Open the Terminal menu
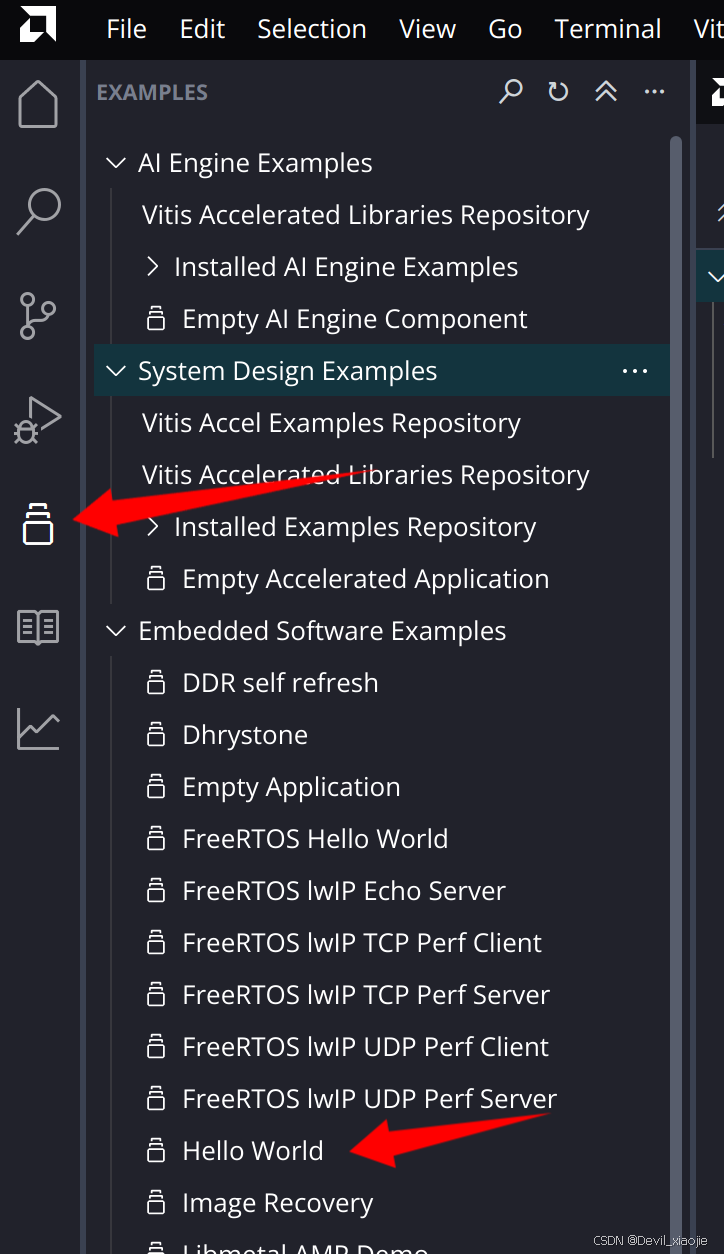 pyautogui.click(x=608, y=29)
